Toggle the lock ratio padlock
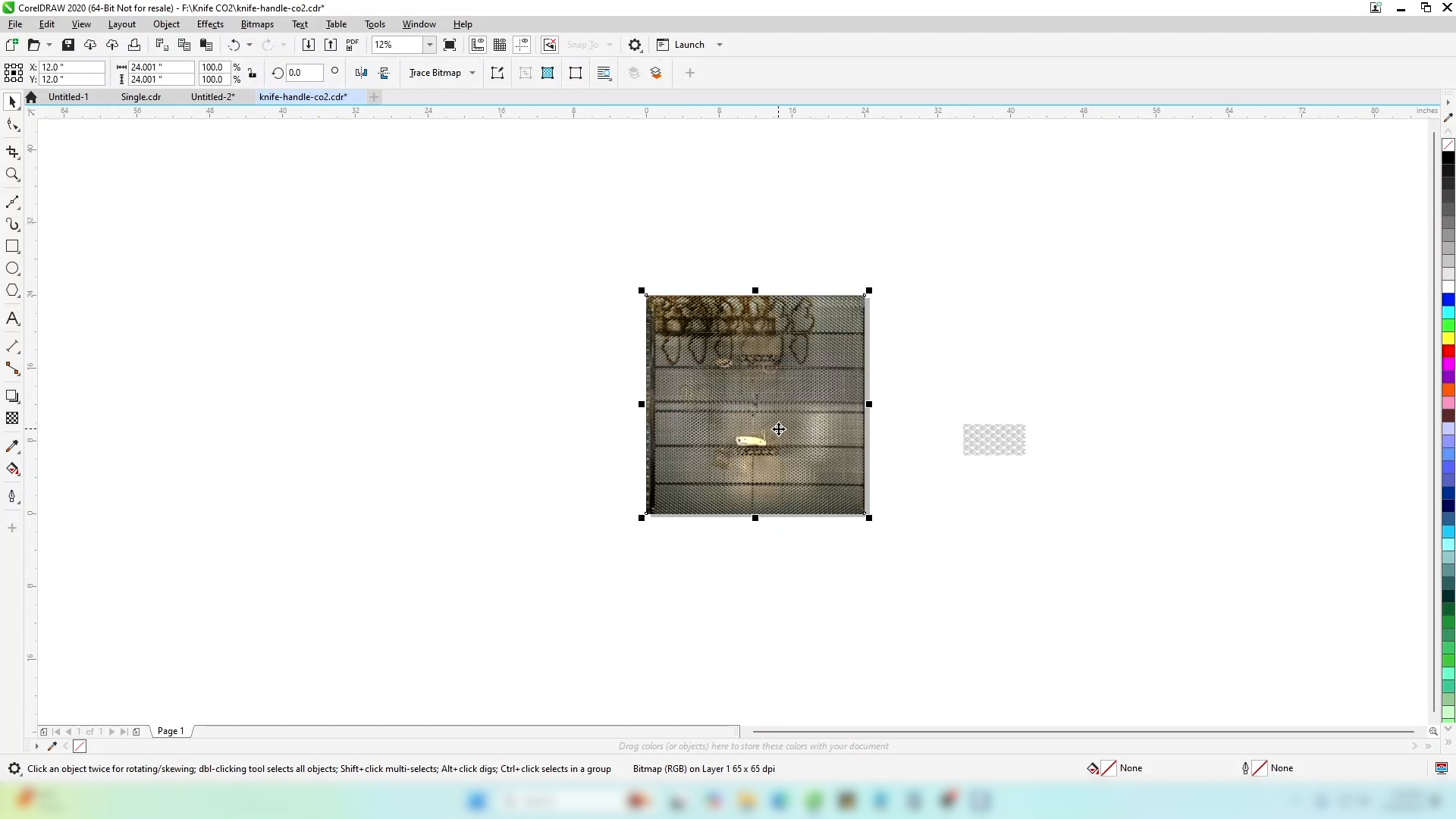The width and height of the screenshot is (1456, 819). tap(253, 74)
